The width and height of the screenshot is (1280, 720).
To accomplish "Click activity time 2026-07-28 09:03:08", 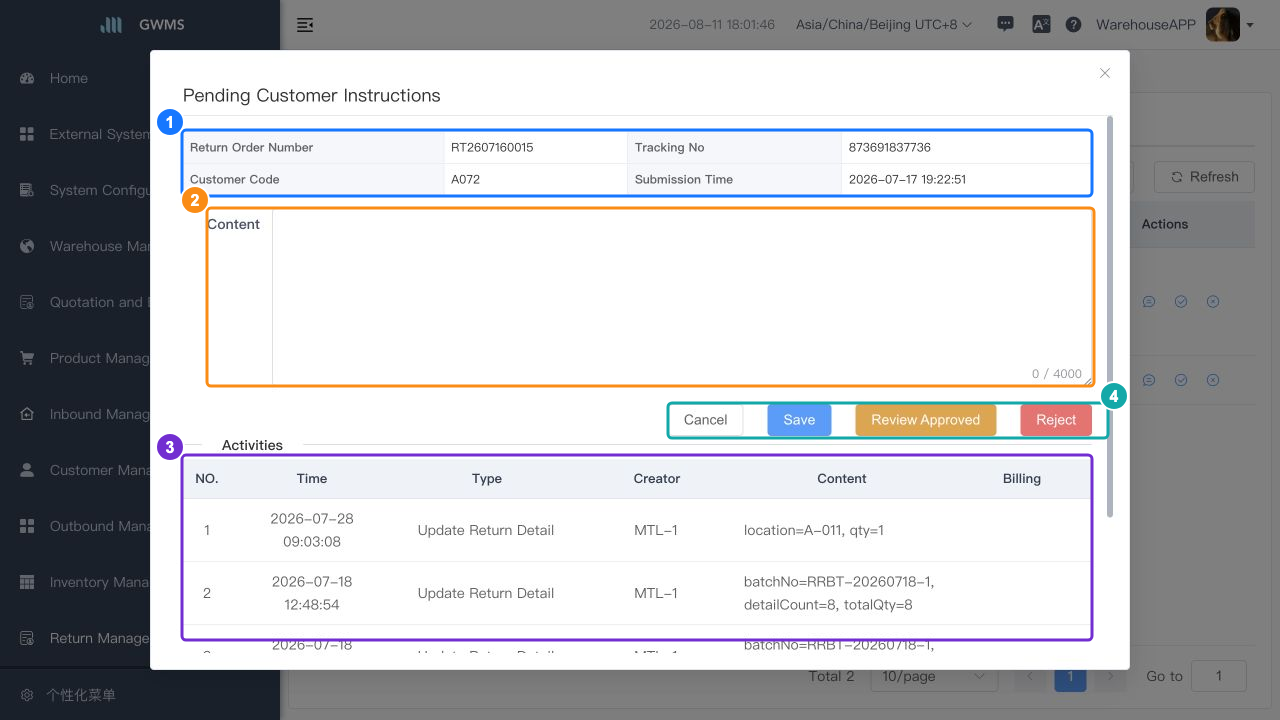I will click(x=312, y=530).
